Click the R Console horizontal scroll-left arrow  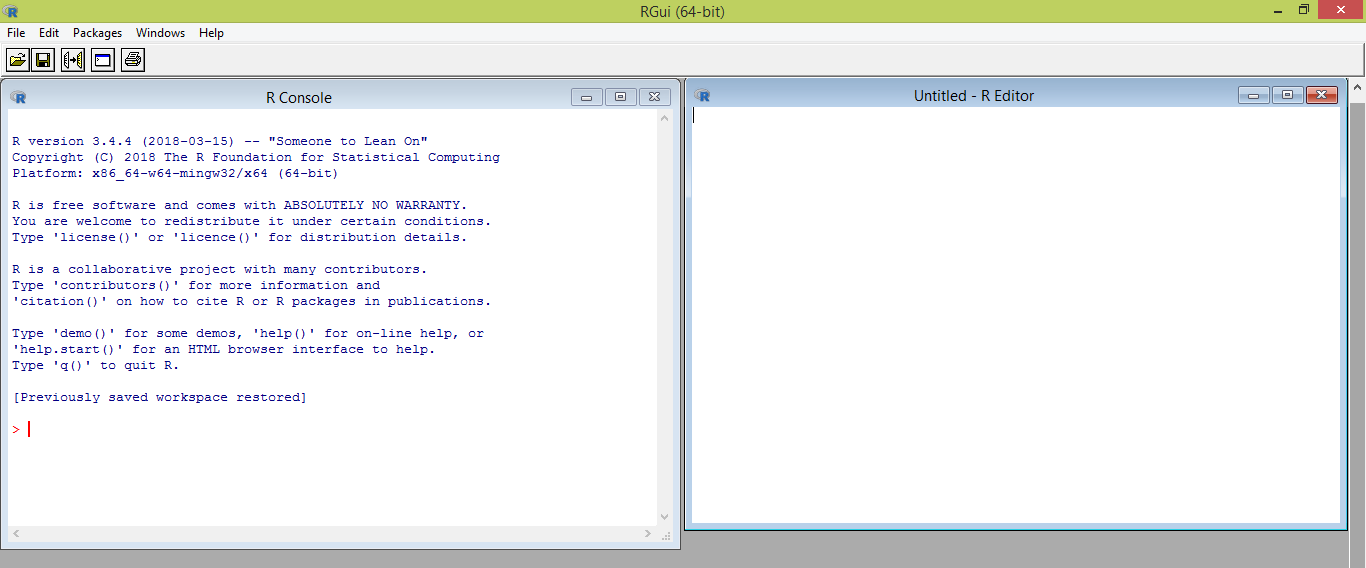[15, 534]
